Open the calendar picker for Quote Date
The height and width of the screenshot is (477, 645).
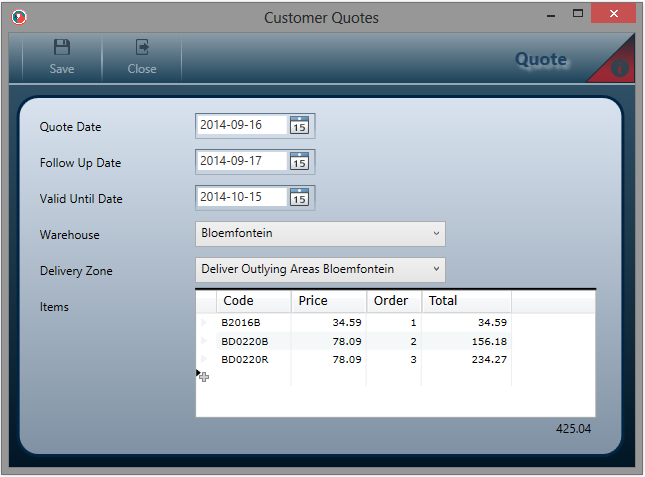pos(300,125)
